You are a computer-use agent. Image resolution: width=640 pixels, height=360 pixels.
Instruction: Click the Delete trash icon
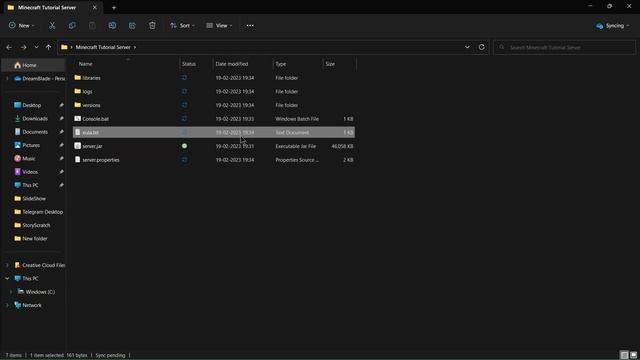click(152, 26)
